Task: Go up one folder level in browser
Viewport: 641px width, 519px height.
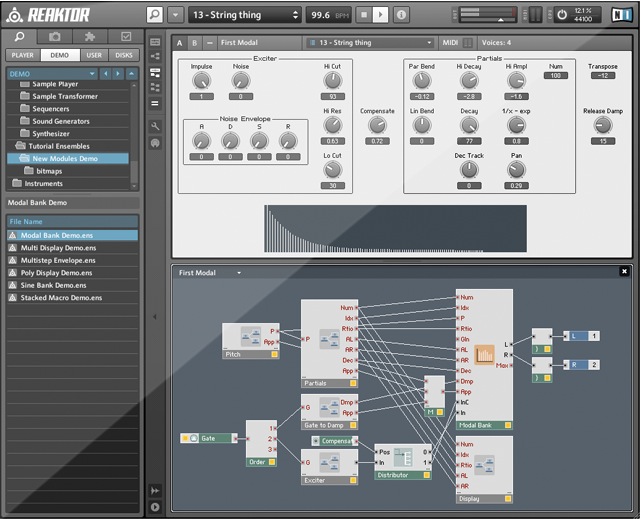Action: tap(132, 74)
